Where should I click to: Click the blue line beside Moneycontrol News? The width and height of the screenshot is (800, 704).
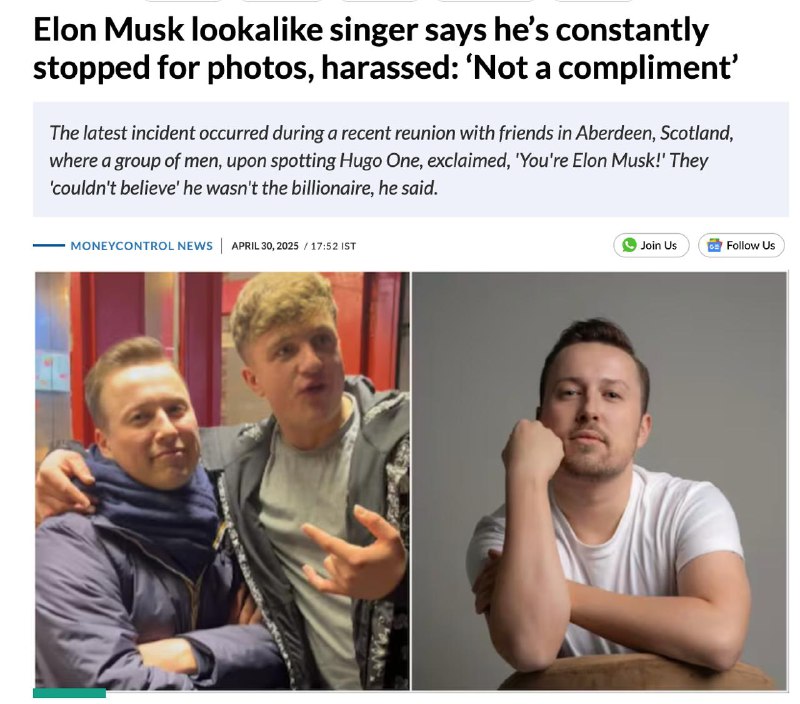coord(48,245)
